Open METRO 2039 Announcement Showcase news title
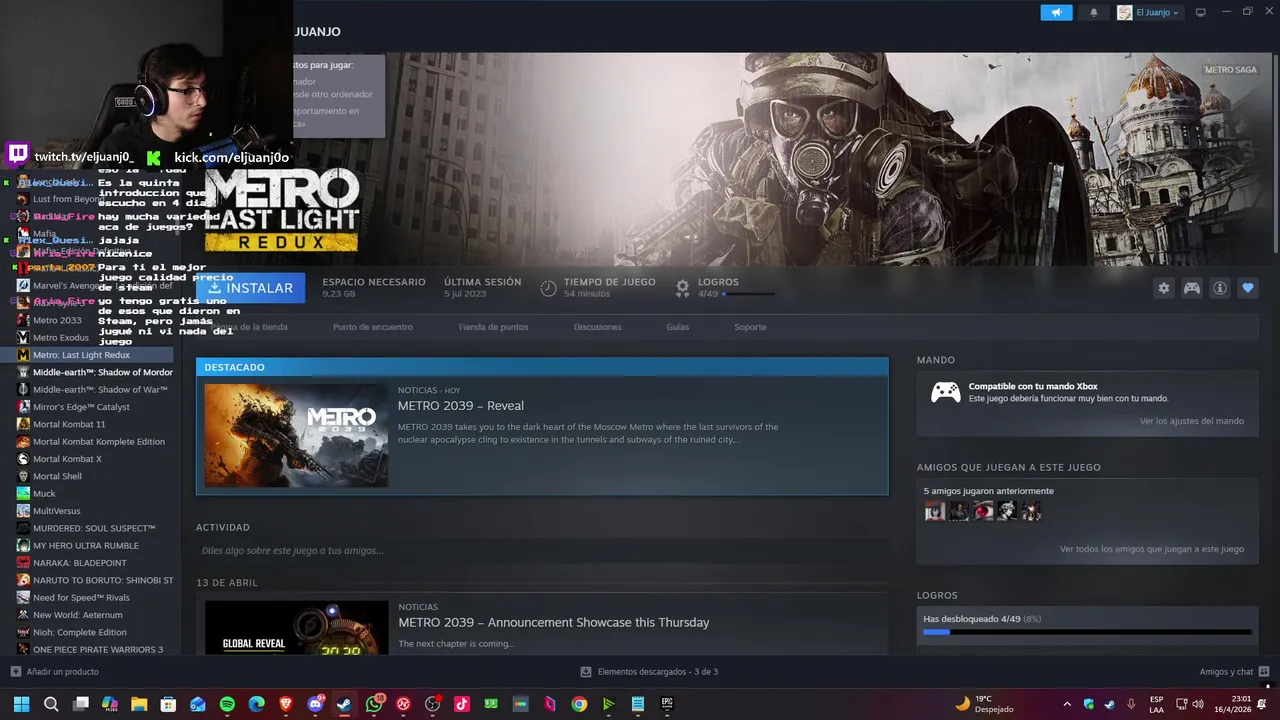 click(554, 622)
